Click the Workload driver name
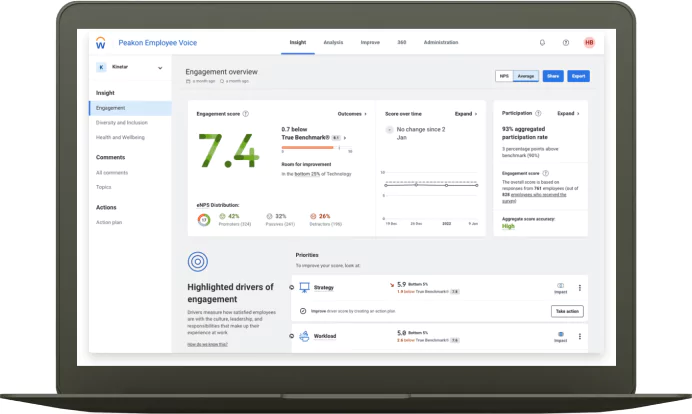This screenshot has width=692, height=414. (x=325, y=336)
